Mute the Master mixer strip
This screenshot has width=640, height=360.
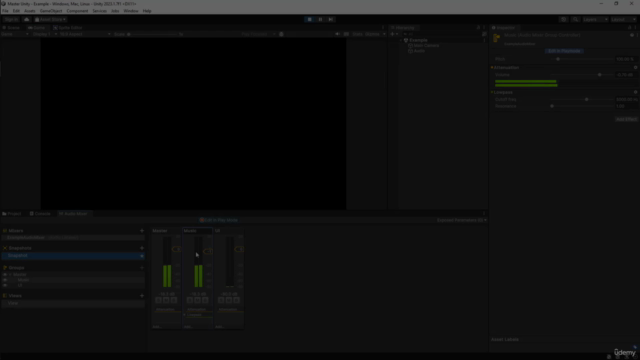pyautogui.click(x=166, y=300)
